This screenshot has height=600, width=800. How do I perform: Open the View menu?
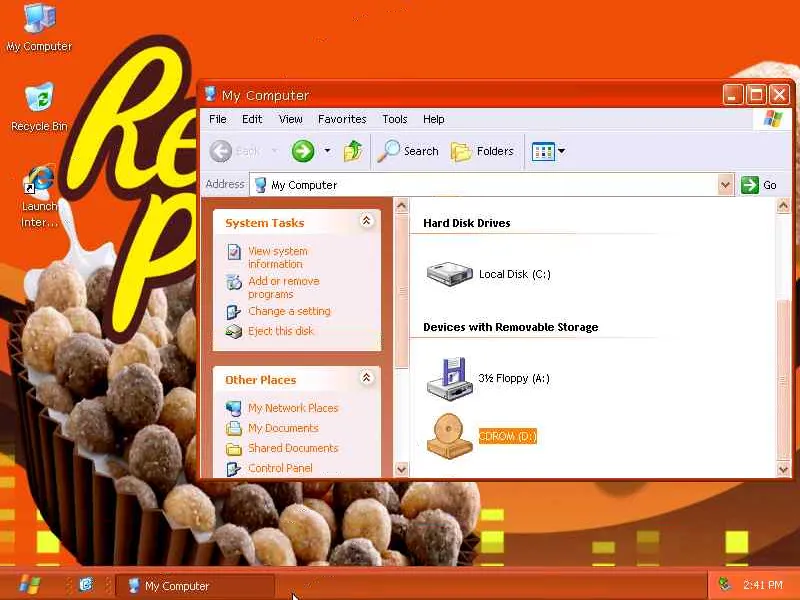[290, 119]
